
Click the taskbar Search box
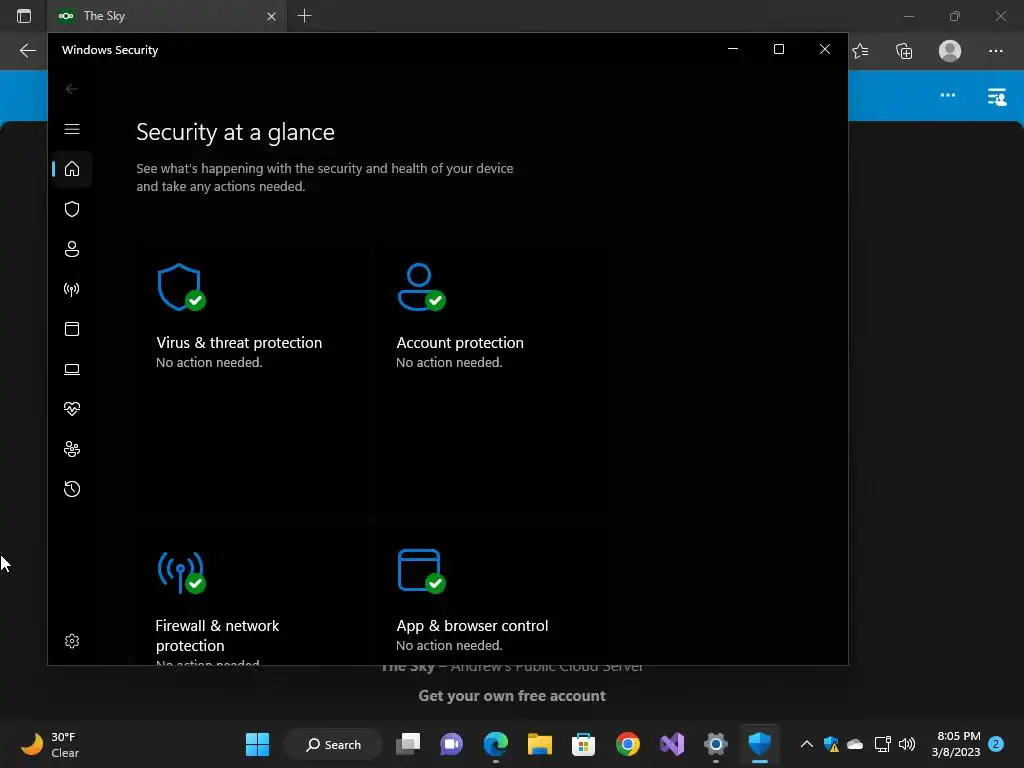click(333, 744)
